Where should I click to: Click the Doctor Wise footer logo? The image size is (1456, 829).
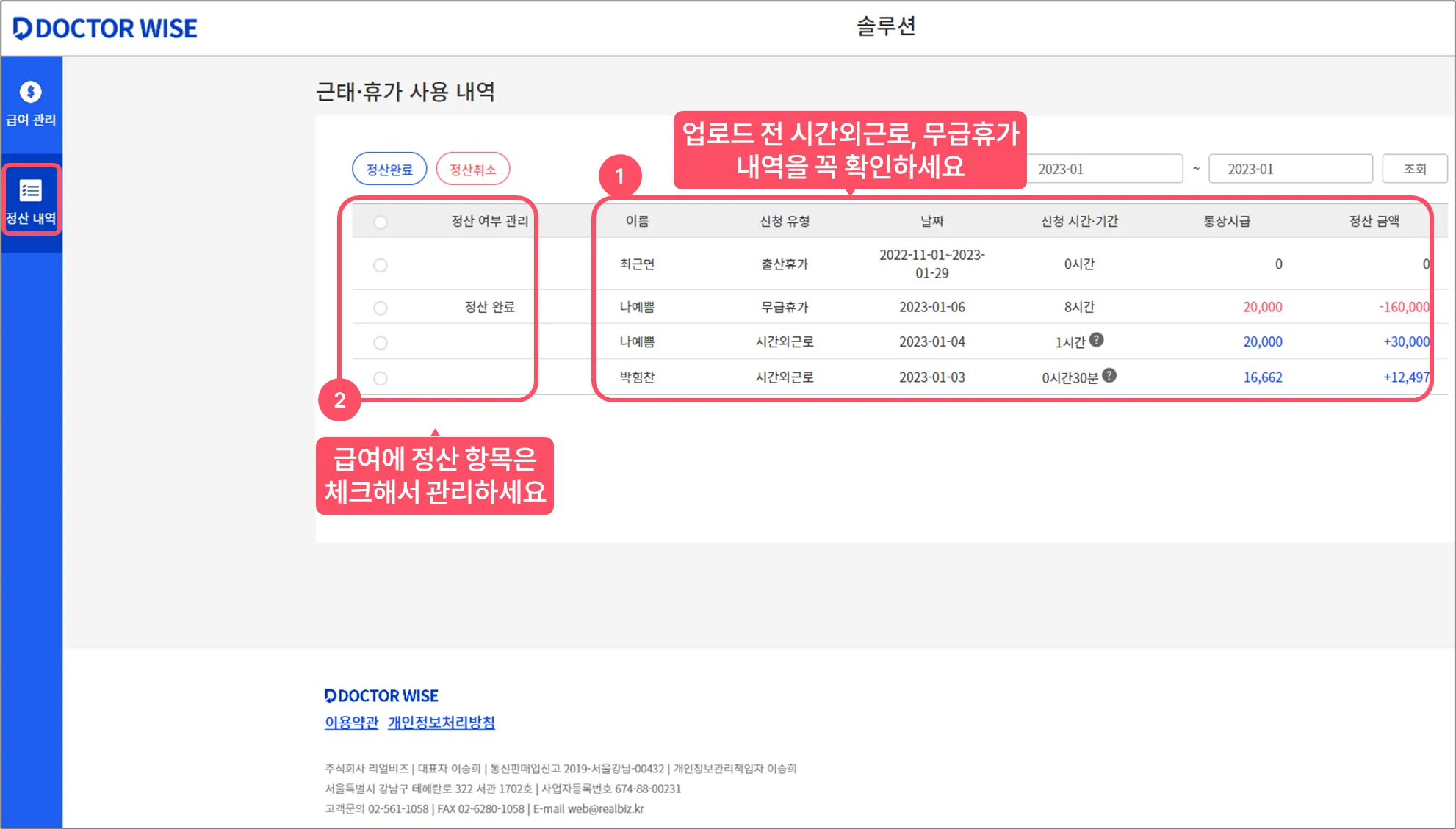pos(381,695)
